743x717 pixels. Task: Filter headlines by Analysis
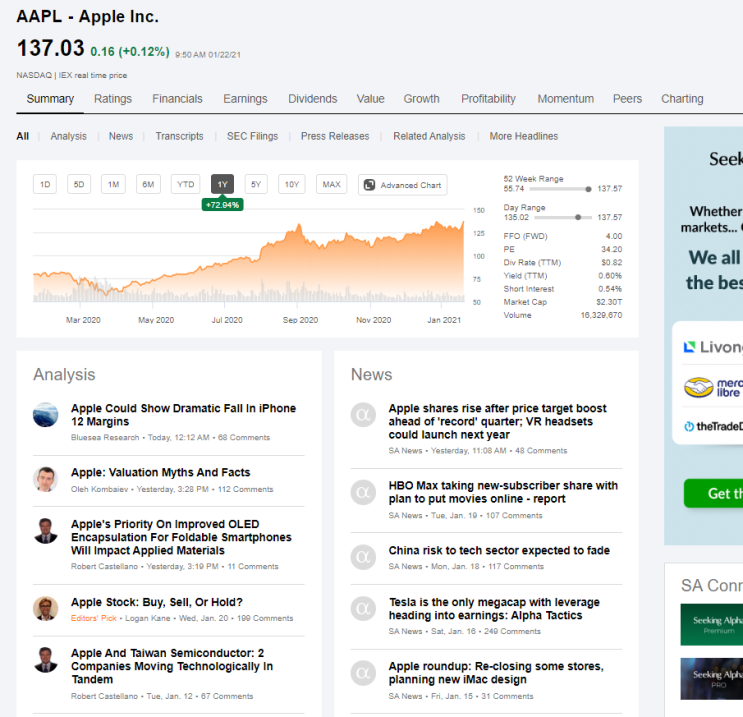coord(69,136)
